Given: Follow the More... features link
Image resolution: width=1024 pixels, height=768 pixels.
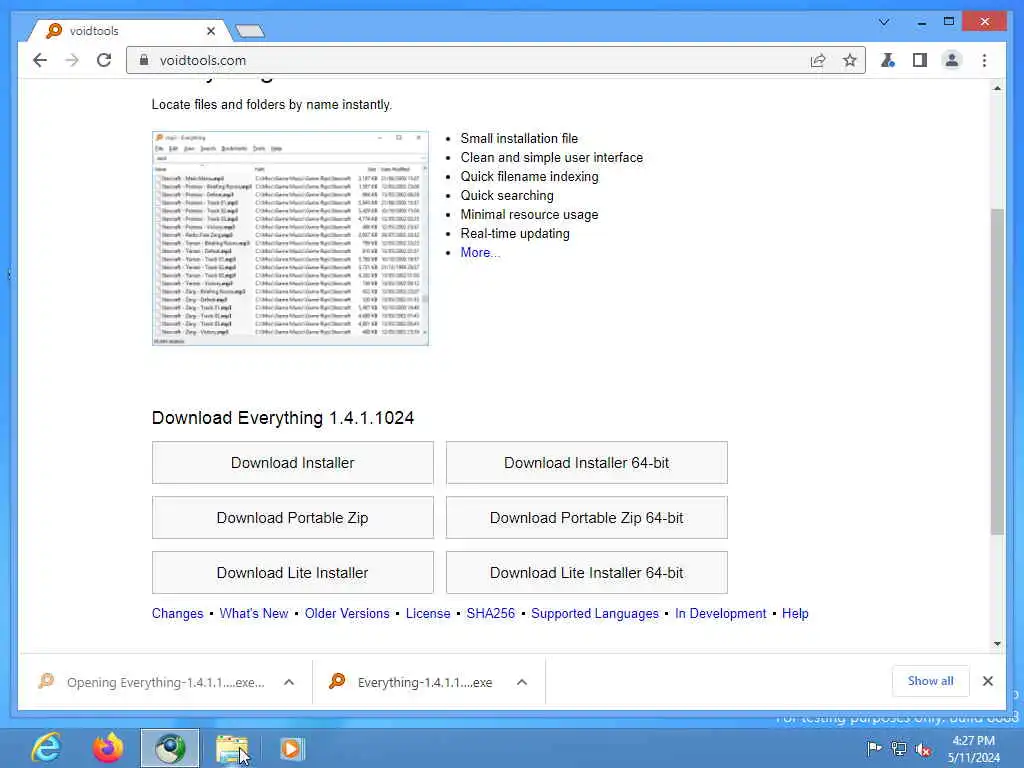Looking at the screenshot, I should pos(480,253).
